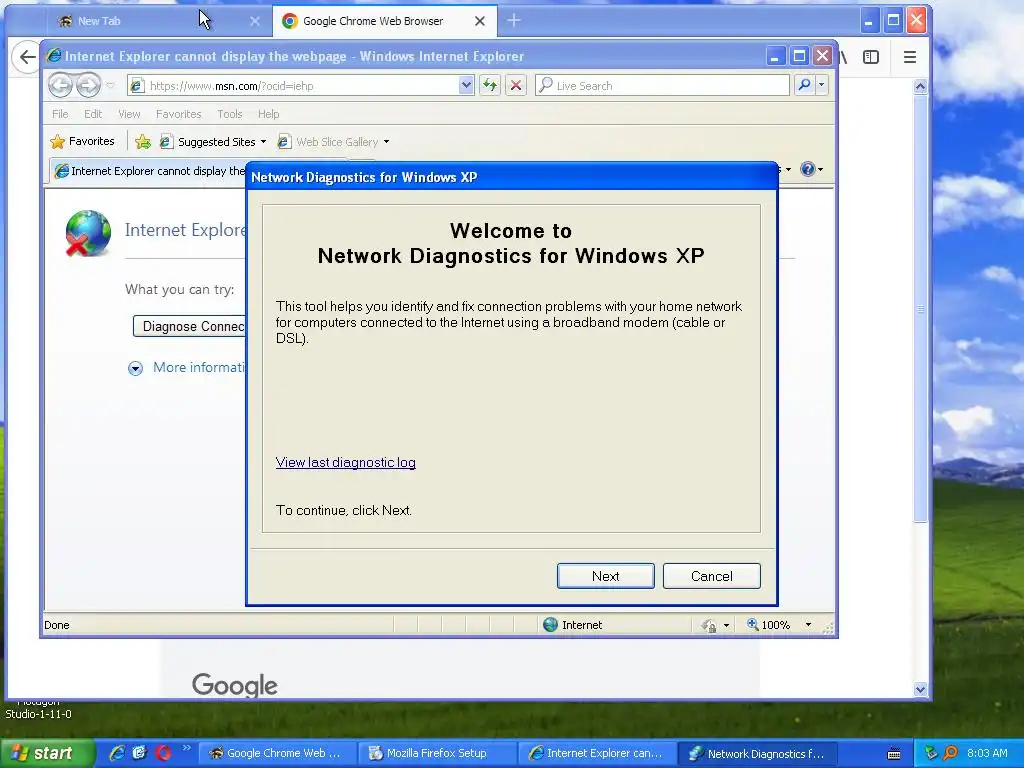Open the Windows Start menu
Screen dimensions: 1024x768
coord(47,754)
